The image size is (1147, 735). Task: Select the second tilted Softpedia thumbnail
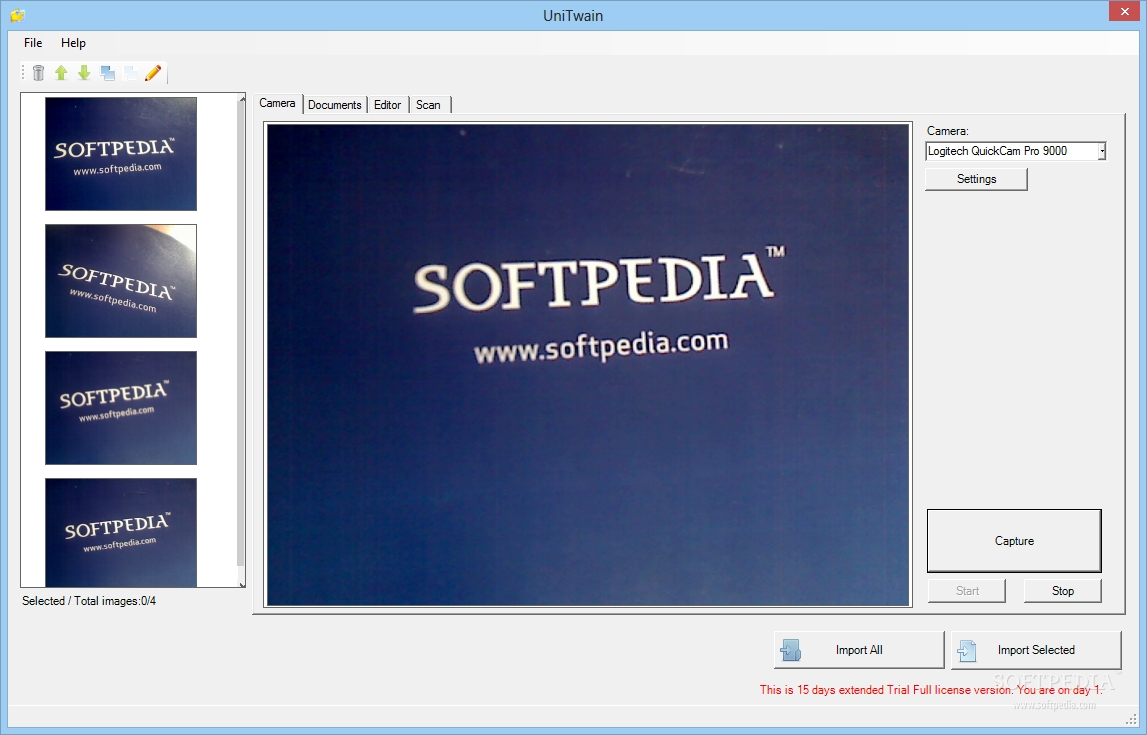click(x=121, y=281)
